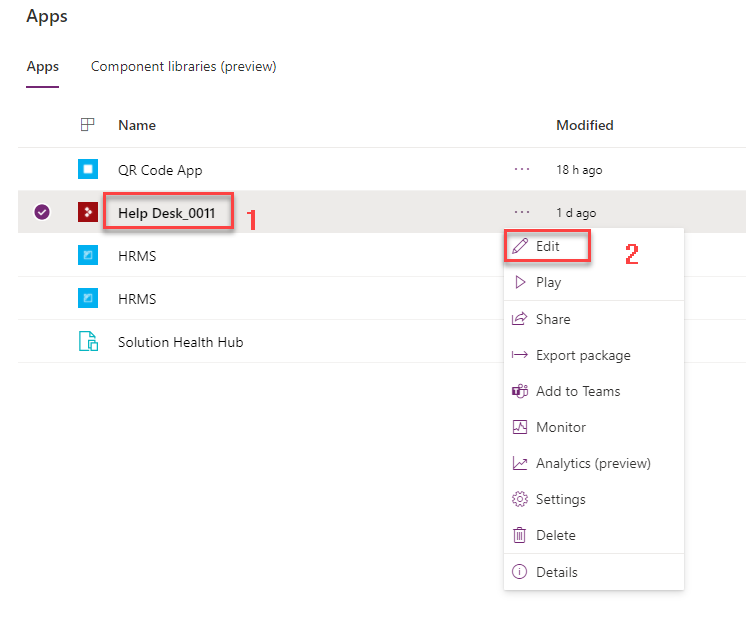The width and height of the screenshot is (746, 633).
Task: Sort apps by the Name column header
Action: 137,126
